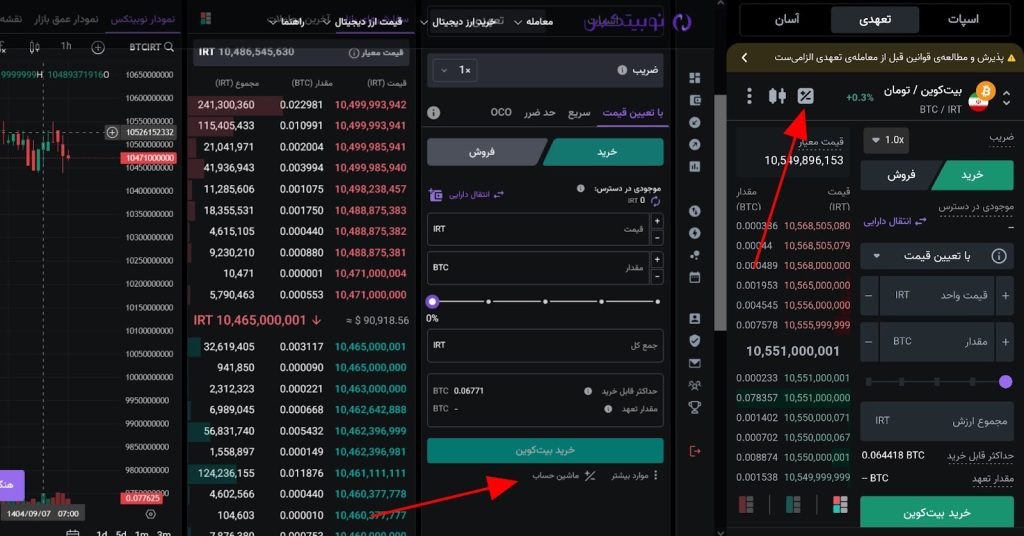This screenshot has height=536, width=1024.
Task: Click the compare plus icon in chart toolbar
Action: [x=98, y=47]
